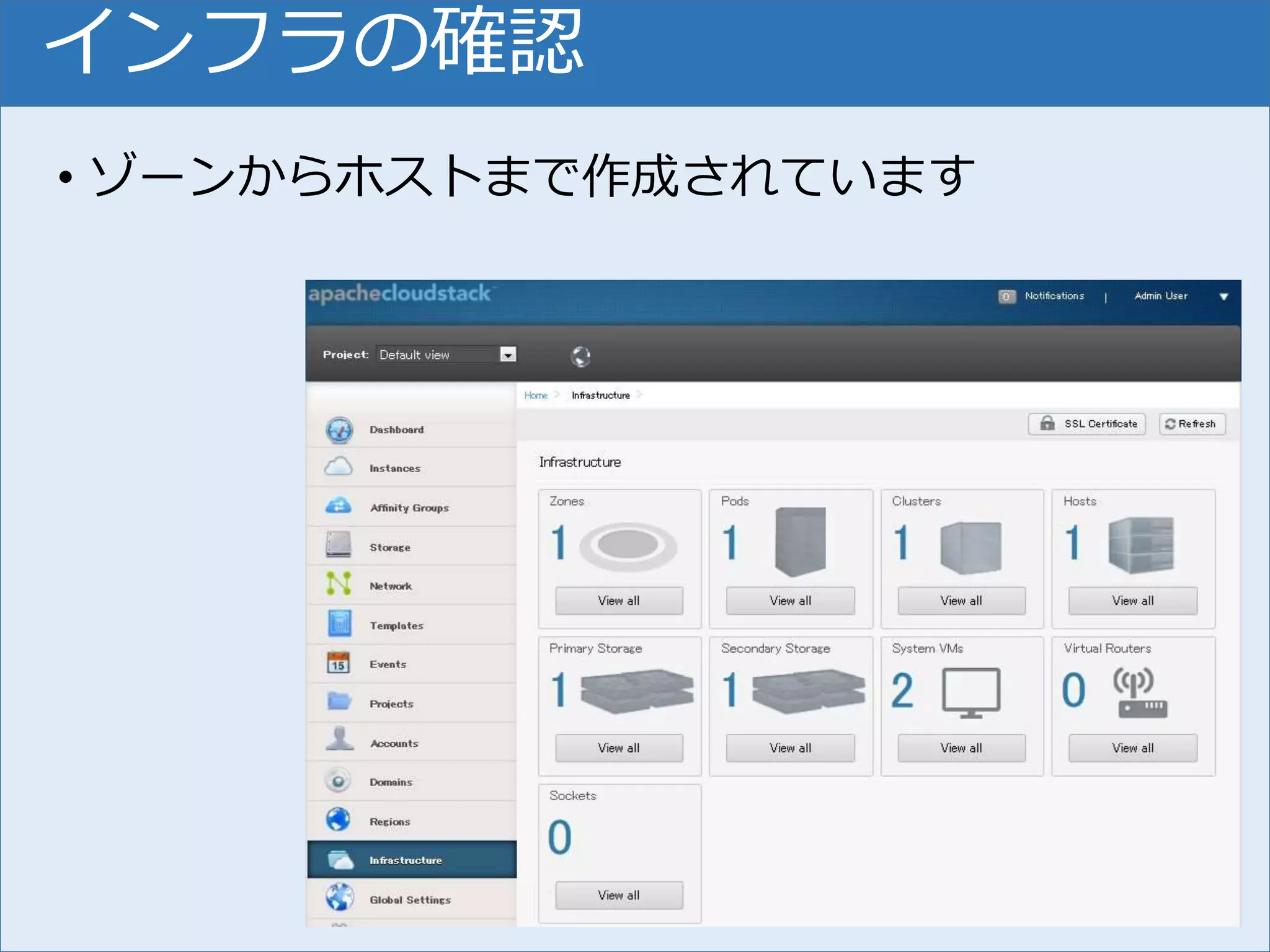Click the Accounts person icon

[339, 740]
